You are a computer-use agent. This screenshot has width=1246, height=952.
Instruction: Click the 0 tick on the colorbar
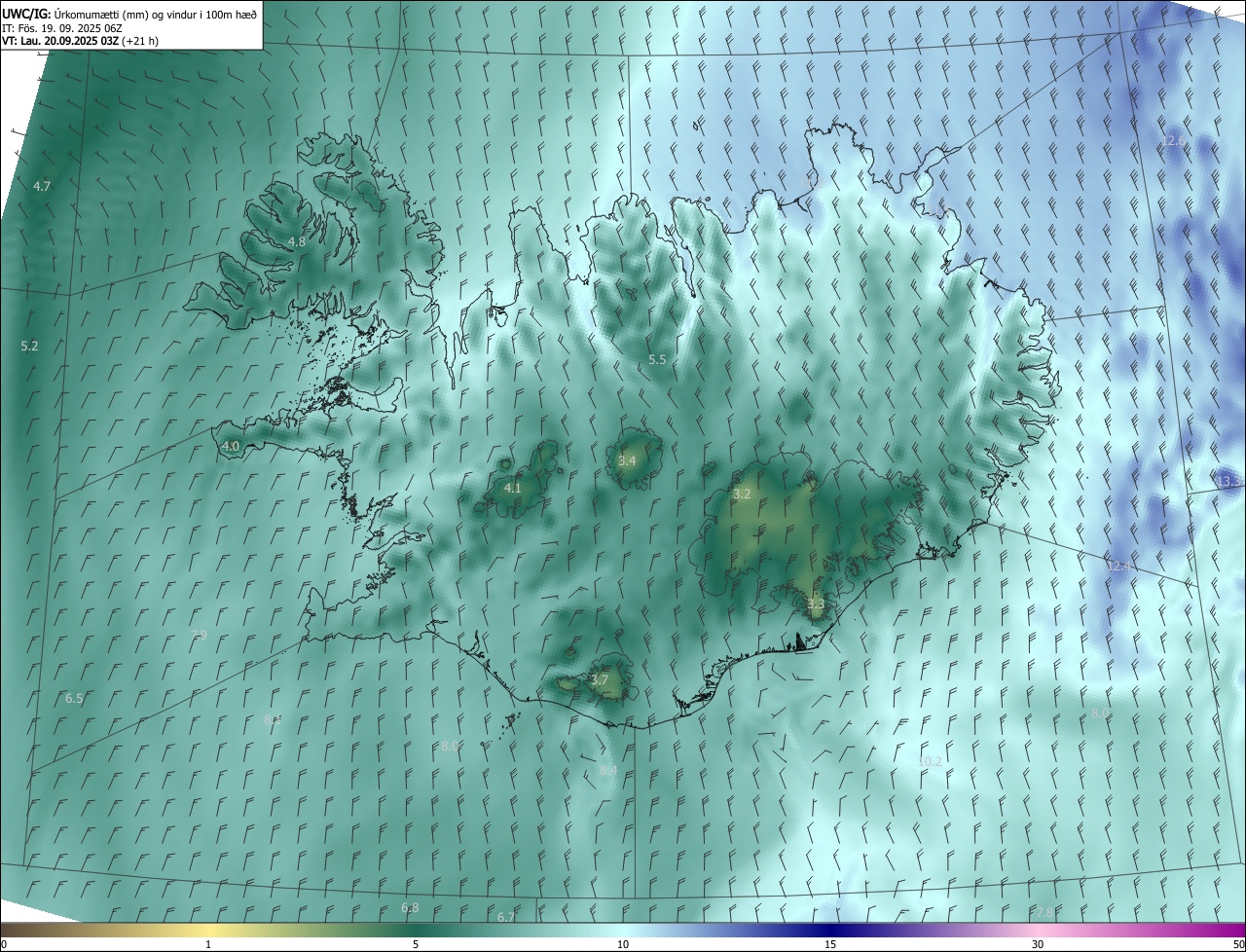tap(4, 944)
